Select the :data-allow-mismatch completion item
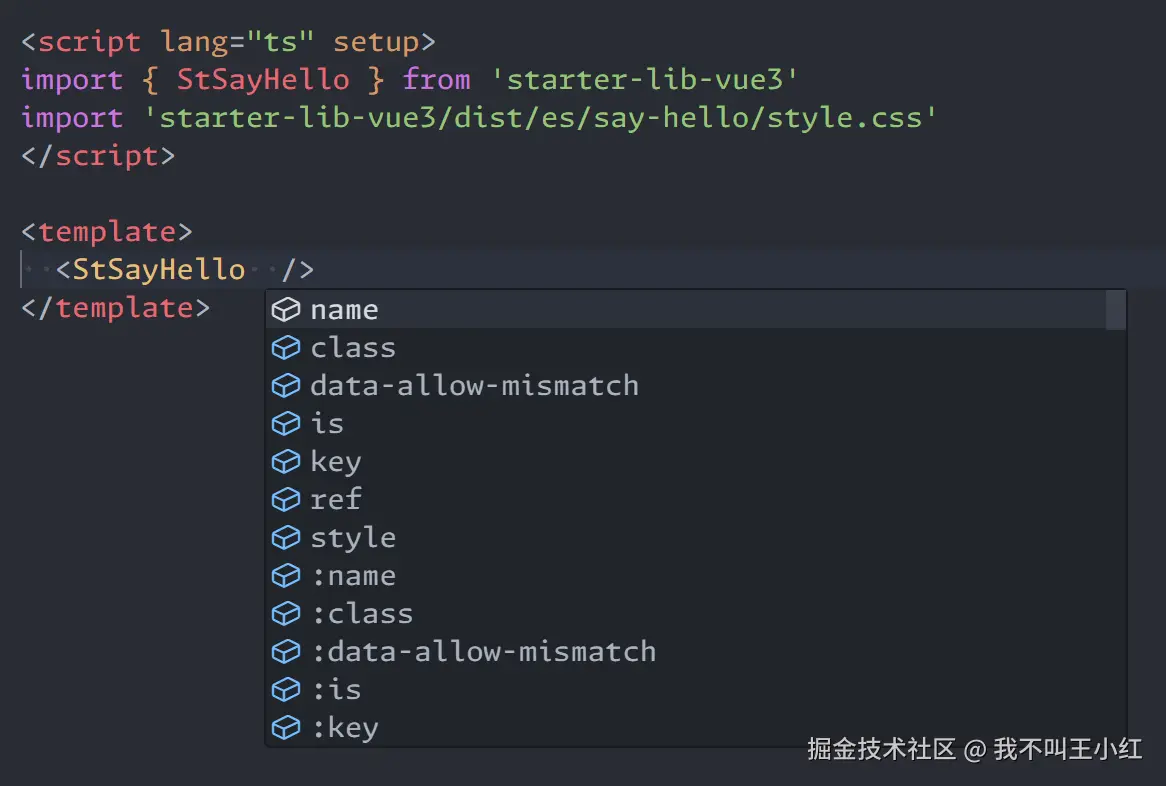 click(484, 652)
